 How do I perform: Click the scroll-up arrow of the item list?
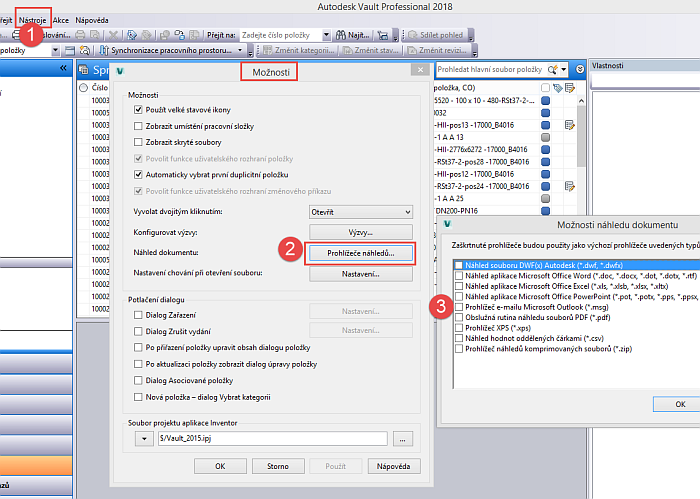[x=581, y=101]
